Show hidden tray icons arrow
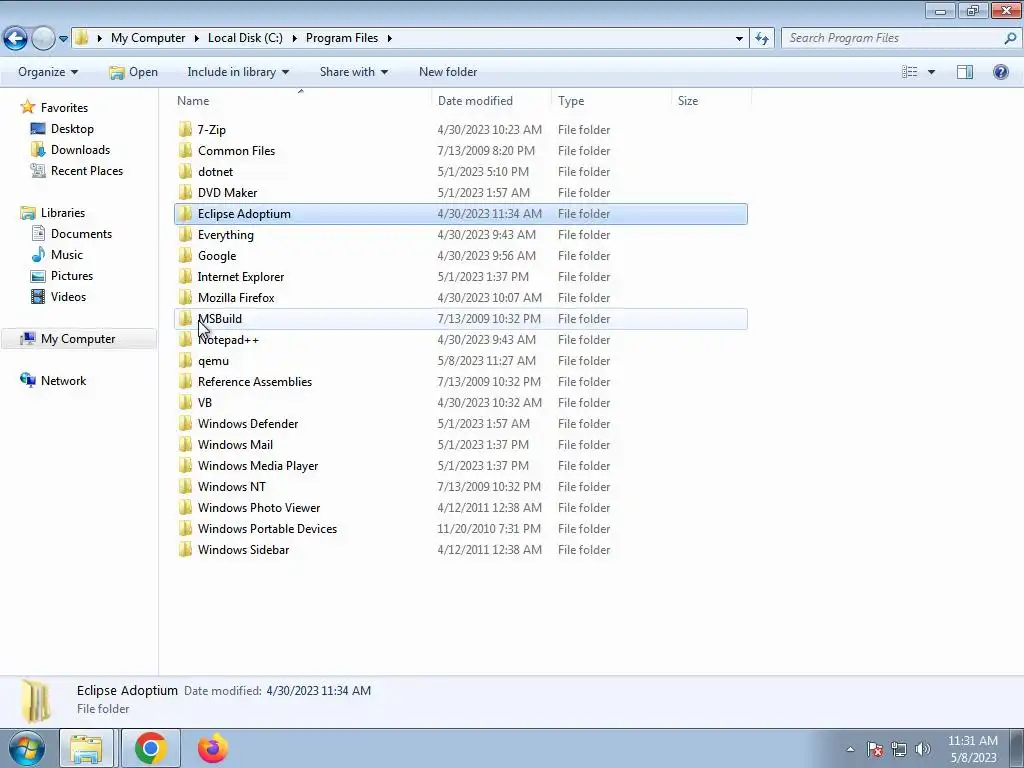The height and width of the screenshot is (768, 1024). pos(850,748)
